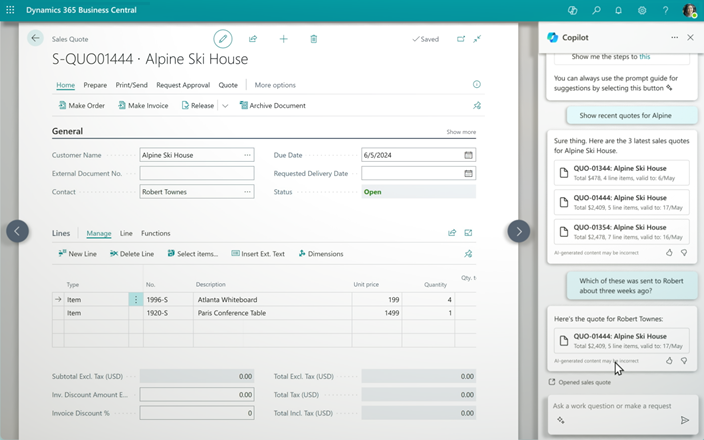The image size is (704, 440).
Task: Open the Customer Name lookup ellipsis
Action: (x=247, y=155)
